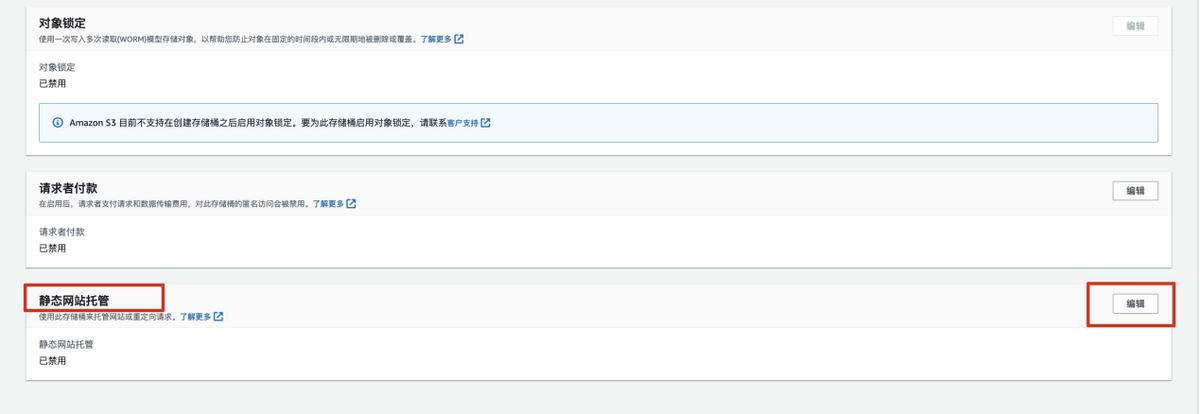Open 了解更多 link under 请求者付款

[x=328, y=203]
